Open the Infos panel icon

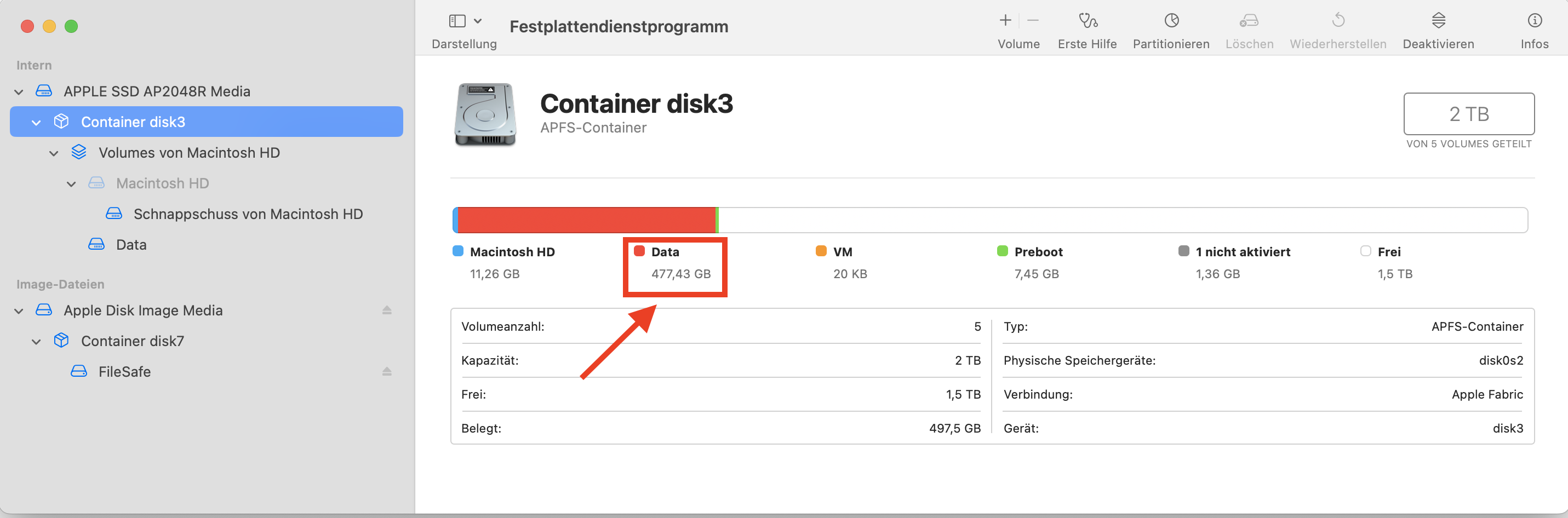[1534, 21]
